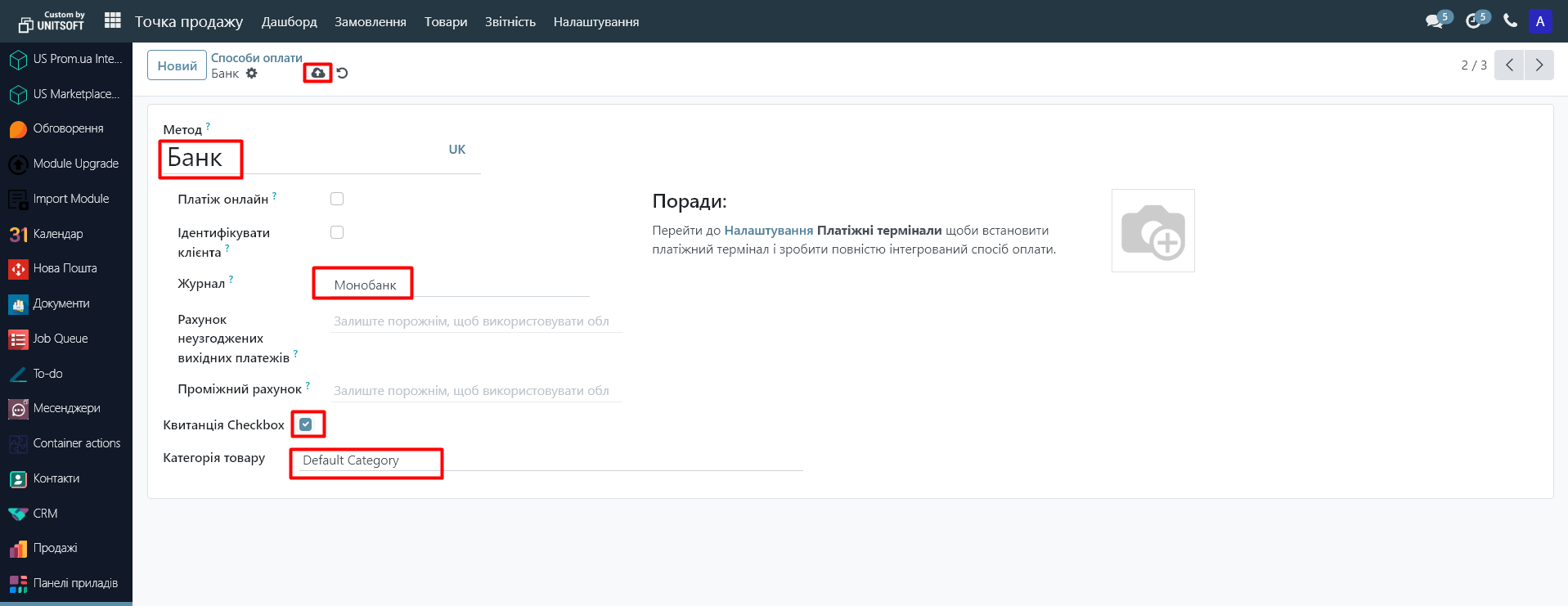Open the Проміжний рахунок dropdown field
Screen dimensions: 1568x606
(x=474, y=391)
